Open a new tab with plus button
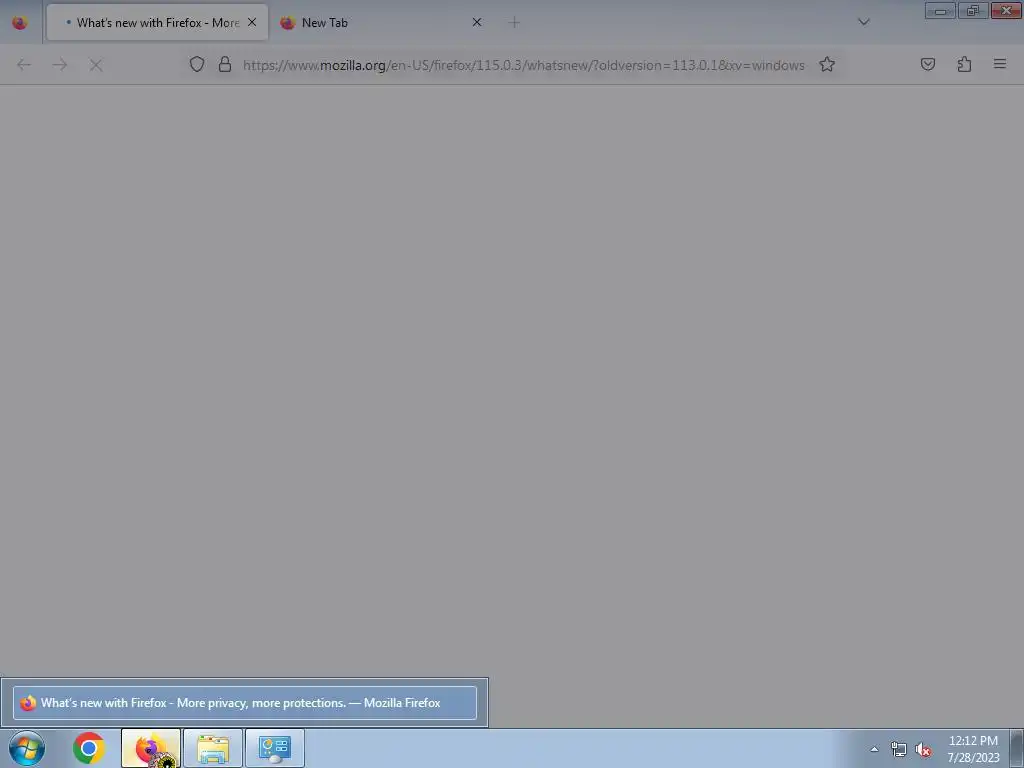This screenshot has width=1024, height=768. coord(514,23)
